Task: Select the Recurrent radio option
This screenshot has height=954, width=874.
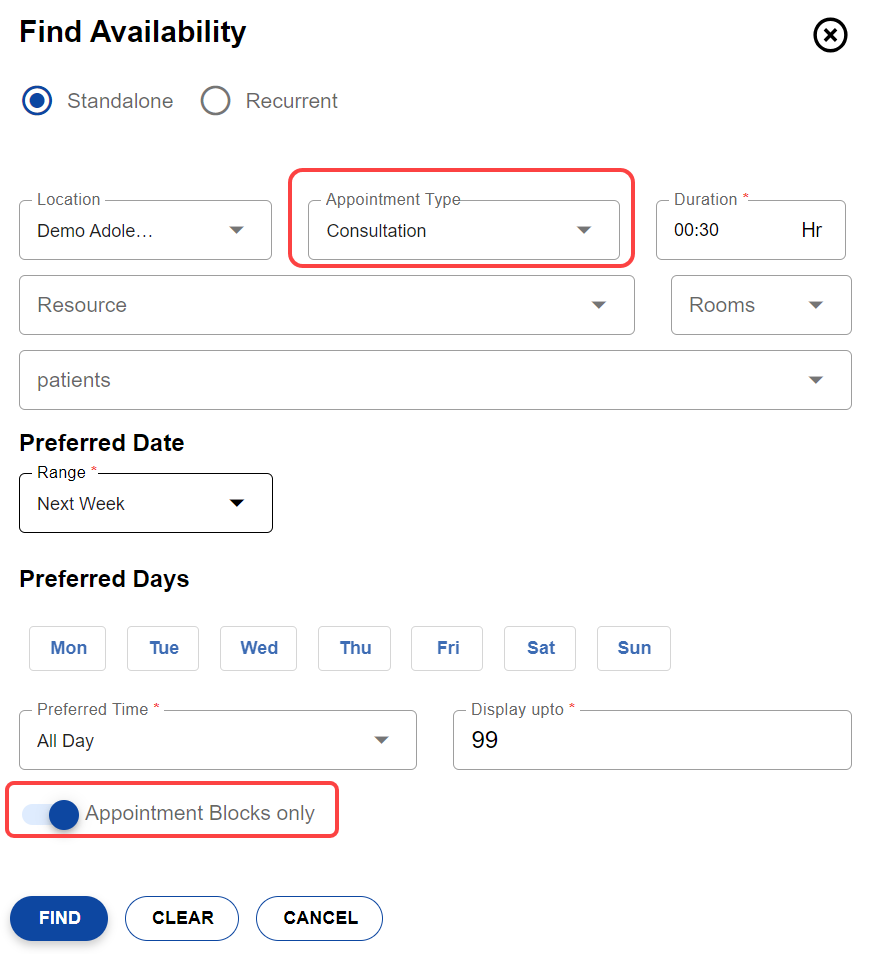Action: pos(215,101)
